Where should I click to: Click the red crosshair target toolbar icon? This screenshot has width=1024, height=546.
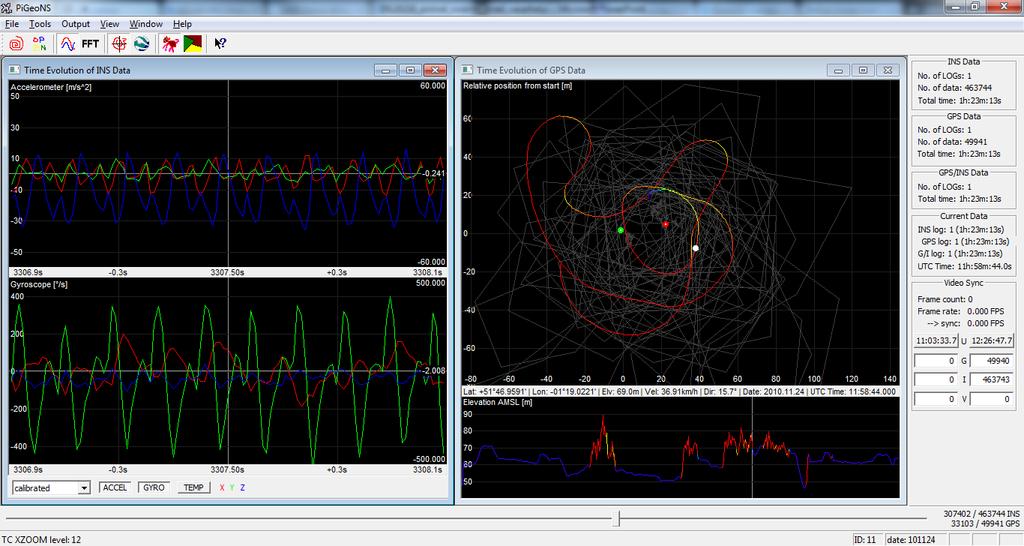119,44
